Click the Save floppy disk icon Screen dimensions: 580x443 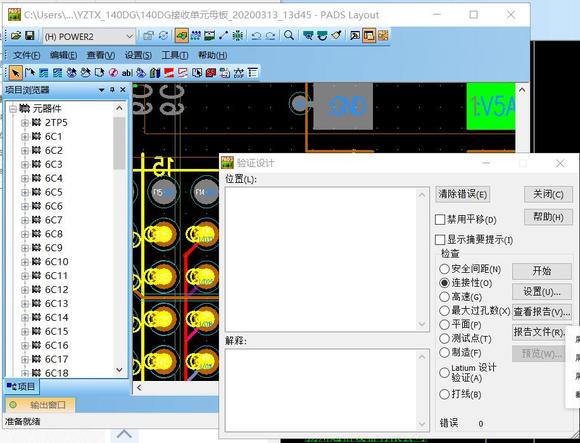pos(30,36)
